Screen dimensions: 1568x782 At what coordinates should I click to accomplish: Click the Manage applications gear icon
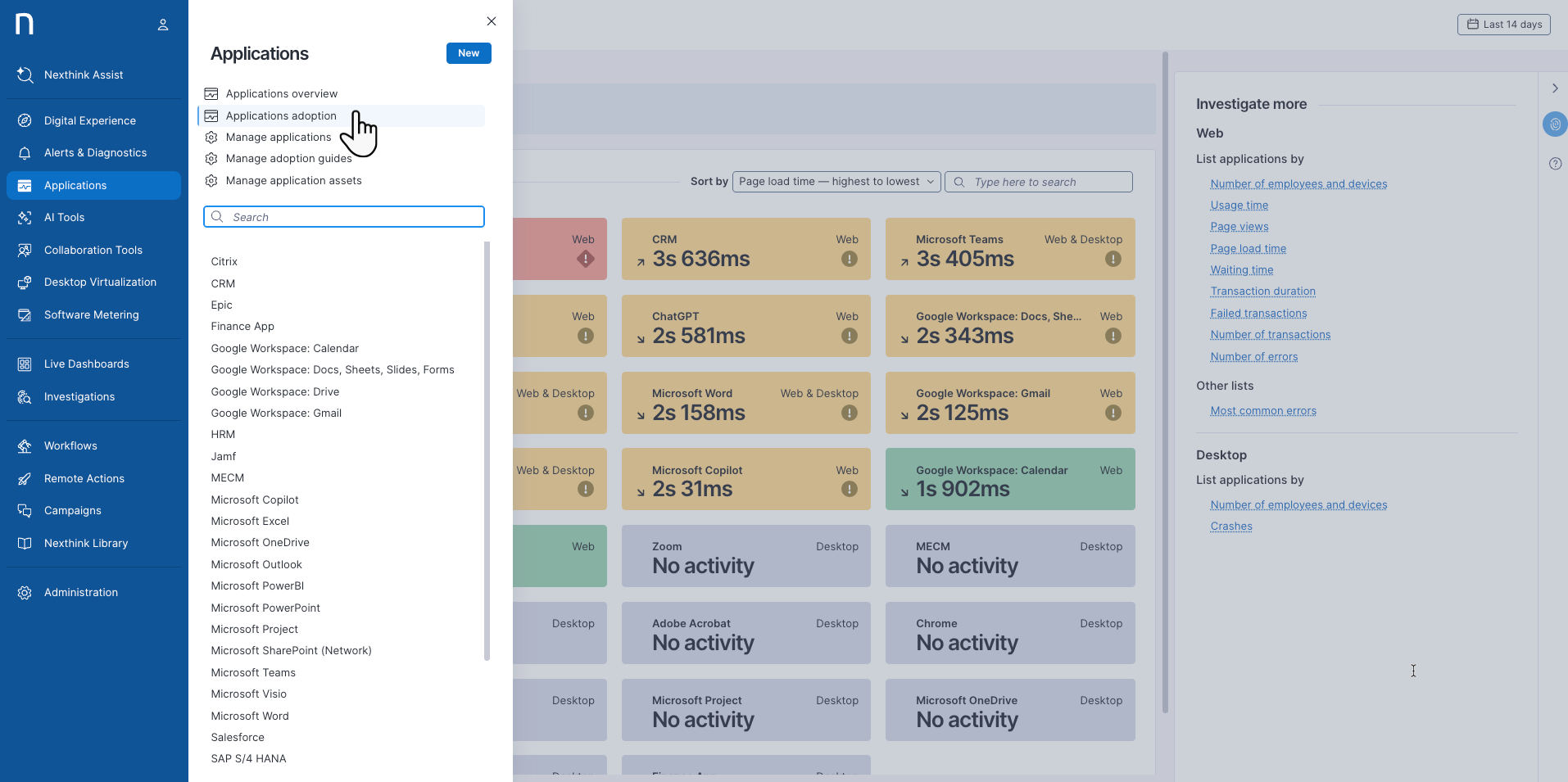211,138
